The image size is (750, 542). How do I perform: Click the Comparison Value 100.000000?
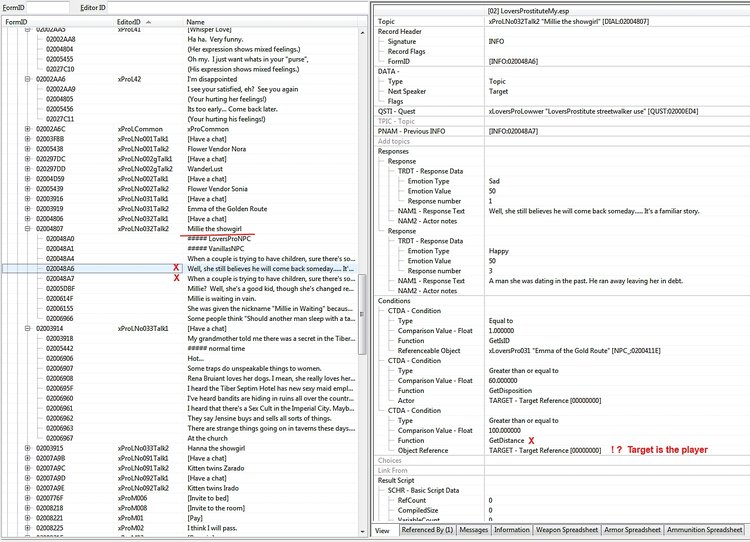(505, 431)
